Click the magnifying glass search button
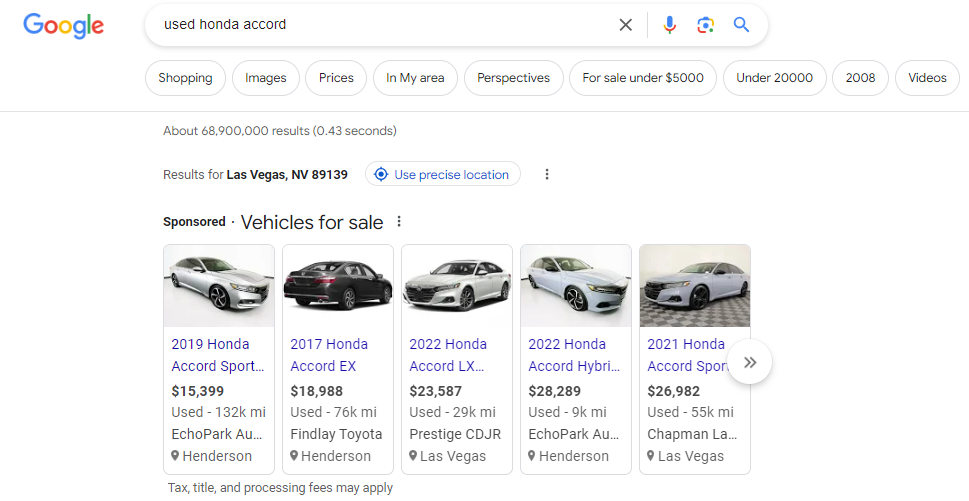The image size is (969, 501). [x=741, y=25]
